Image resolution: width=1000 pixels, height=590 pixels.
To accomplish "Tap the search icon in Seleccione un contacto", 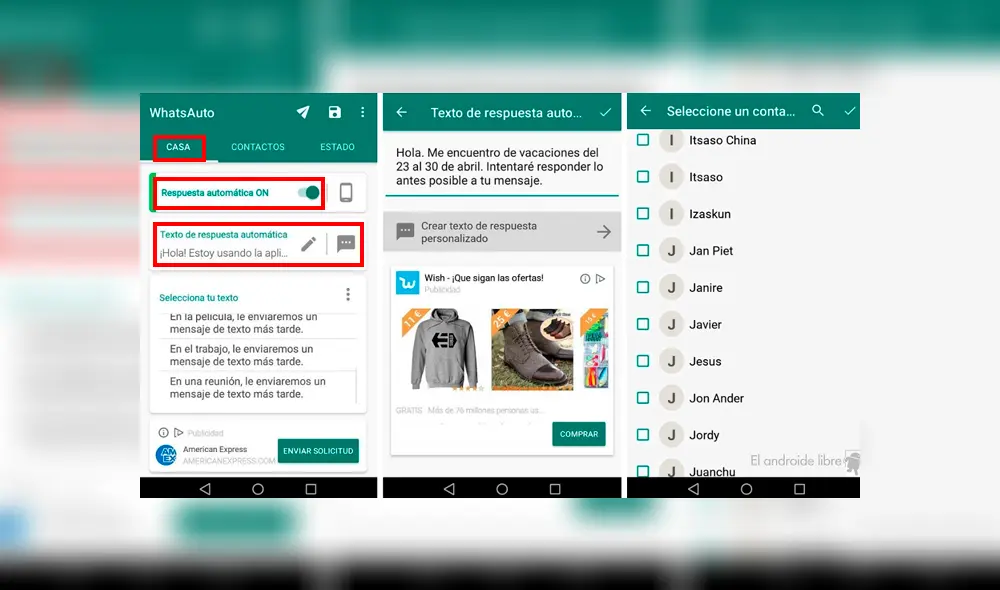I will click(x=818, y=111).
